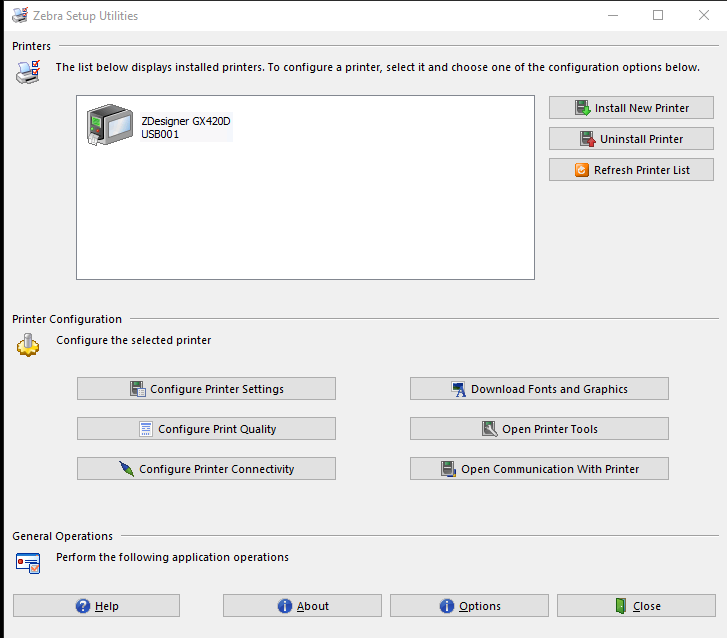Open Communication With Printer
727x638 pixels.
[x=539, y=468]
